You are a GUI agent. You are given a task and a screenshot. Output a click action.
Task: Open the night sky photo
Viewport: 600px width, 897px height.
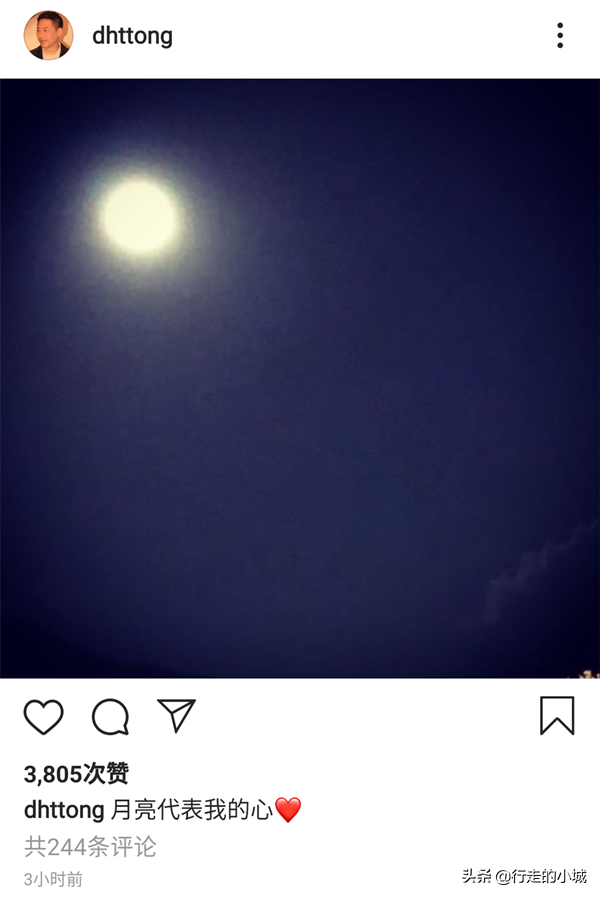(x=300, y=378)
